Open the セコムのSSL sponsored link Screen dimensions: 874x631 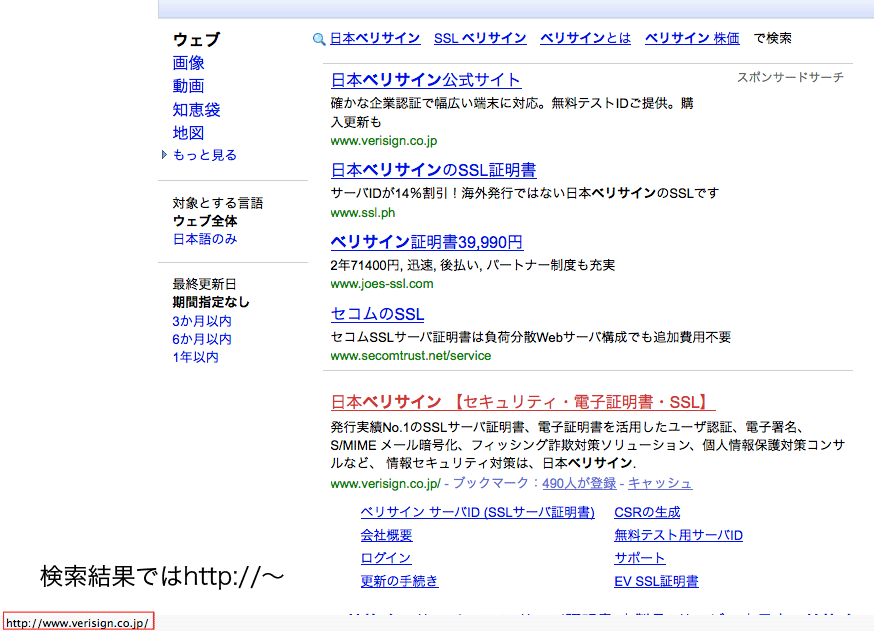pyautogui.click(x=378, y=314)
